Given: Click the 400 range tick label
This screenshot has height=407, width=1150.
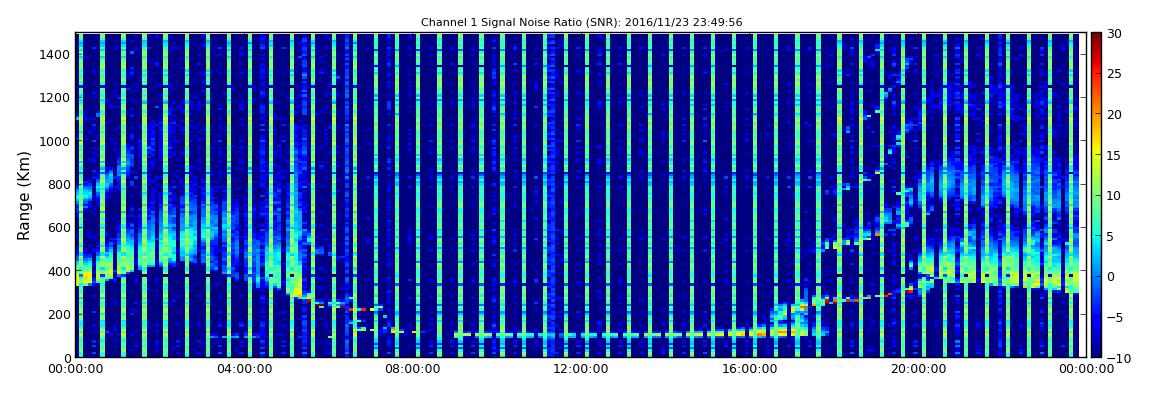Looking at the screenshot, I should tap(60, 271).
